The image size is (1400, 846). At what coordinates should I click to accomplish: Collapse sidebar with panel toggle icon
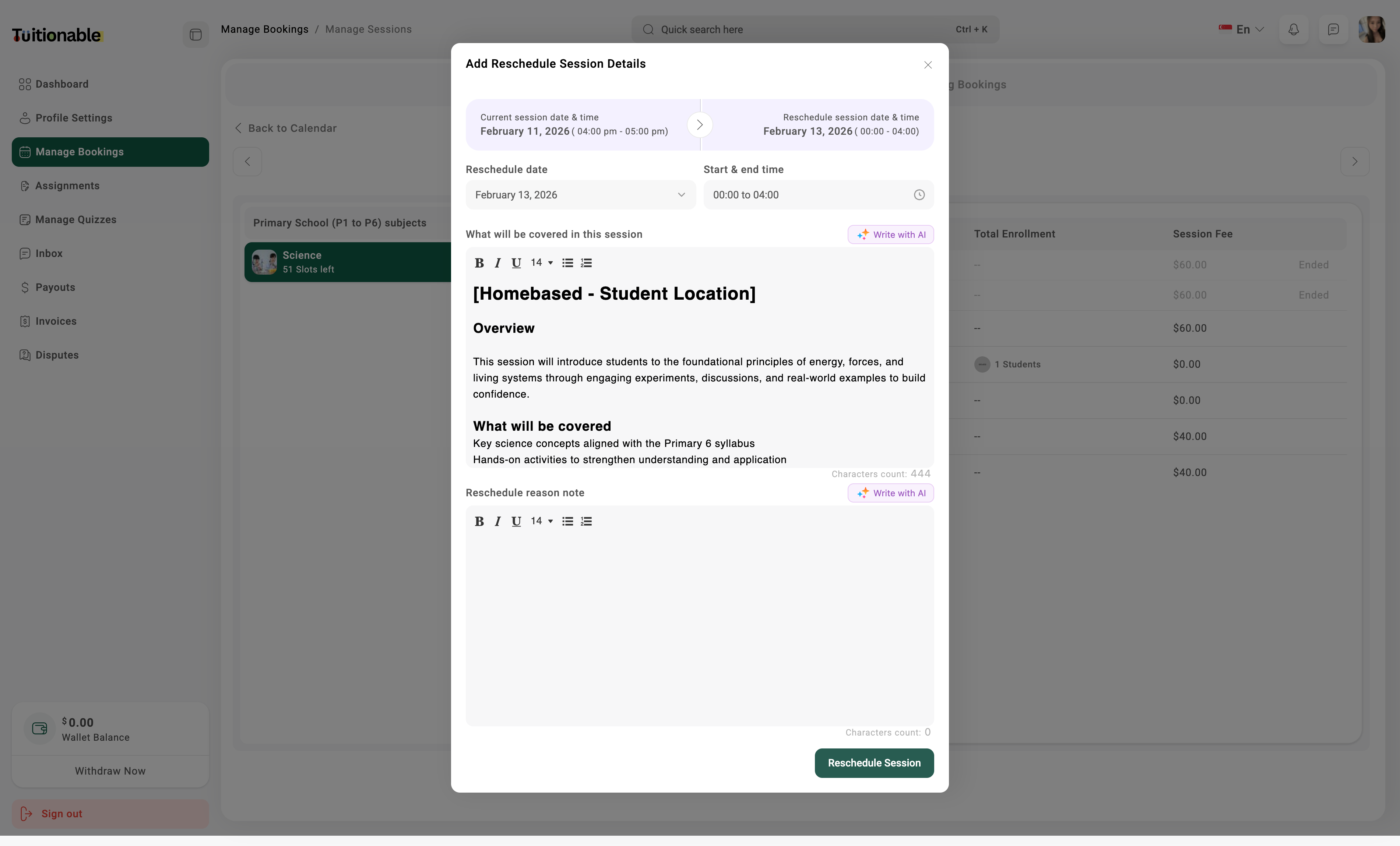tap(196, 35)
